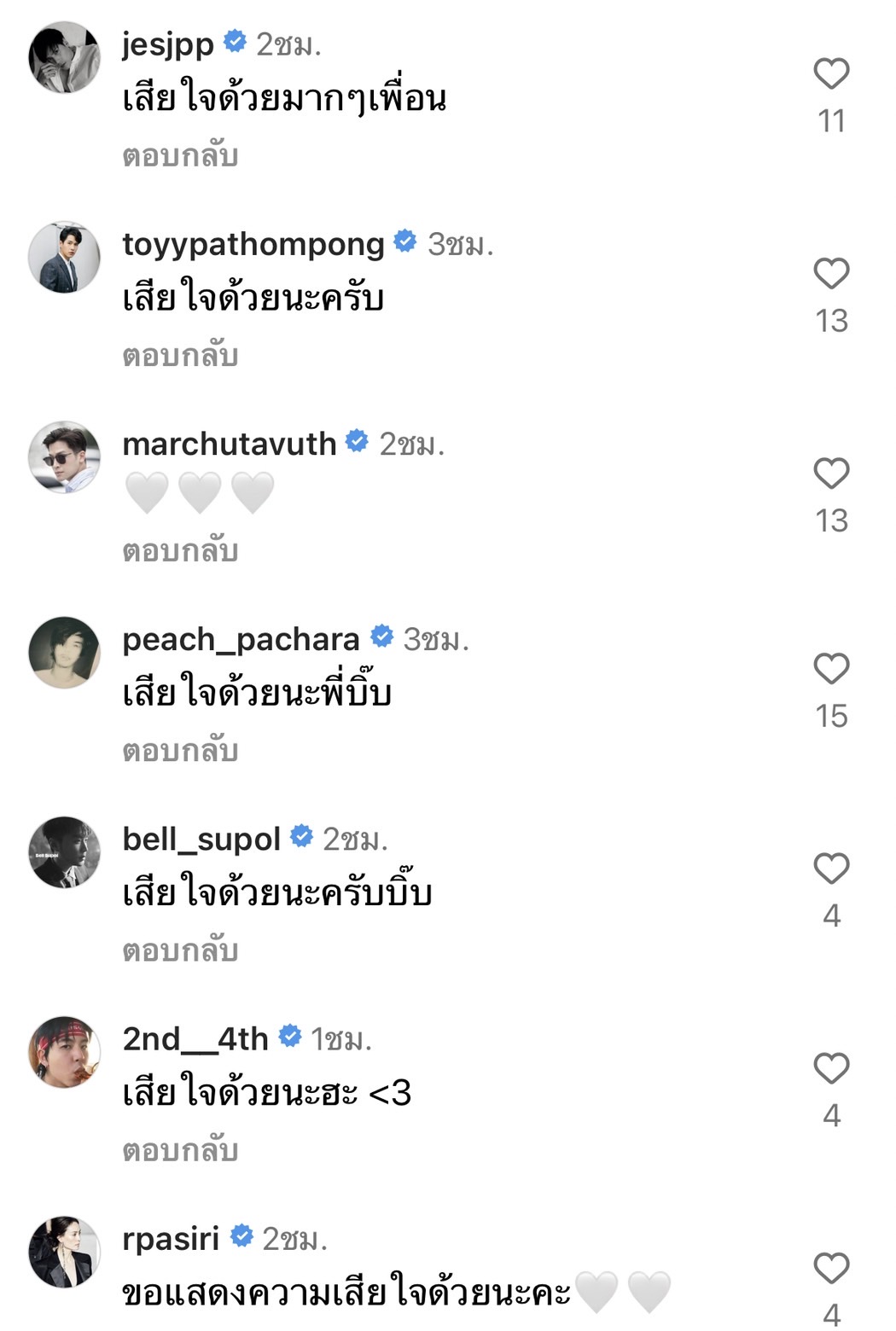896x1331 pixels.
Task: Click the like count 13 on toyypathompong's comment
Action: [834, 322]
